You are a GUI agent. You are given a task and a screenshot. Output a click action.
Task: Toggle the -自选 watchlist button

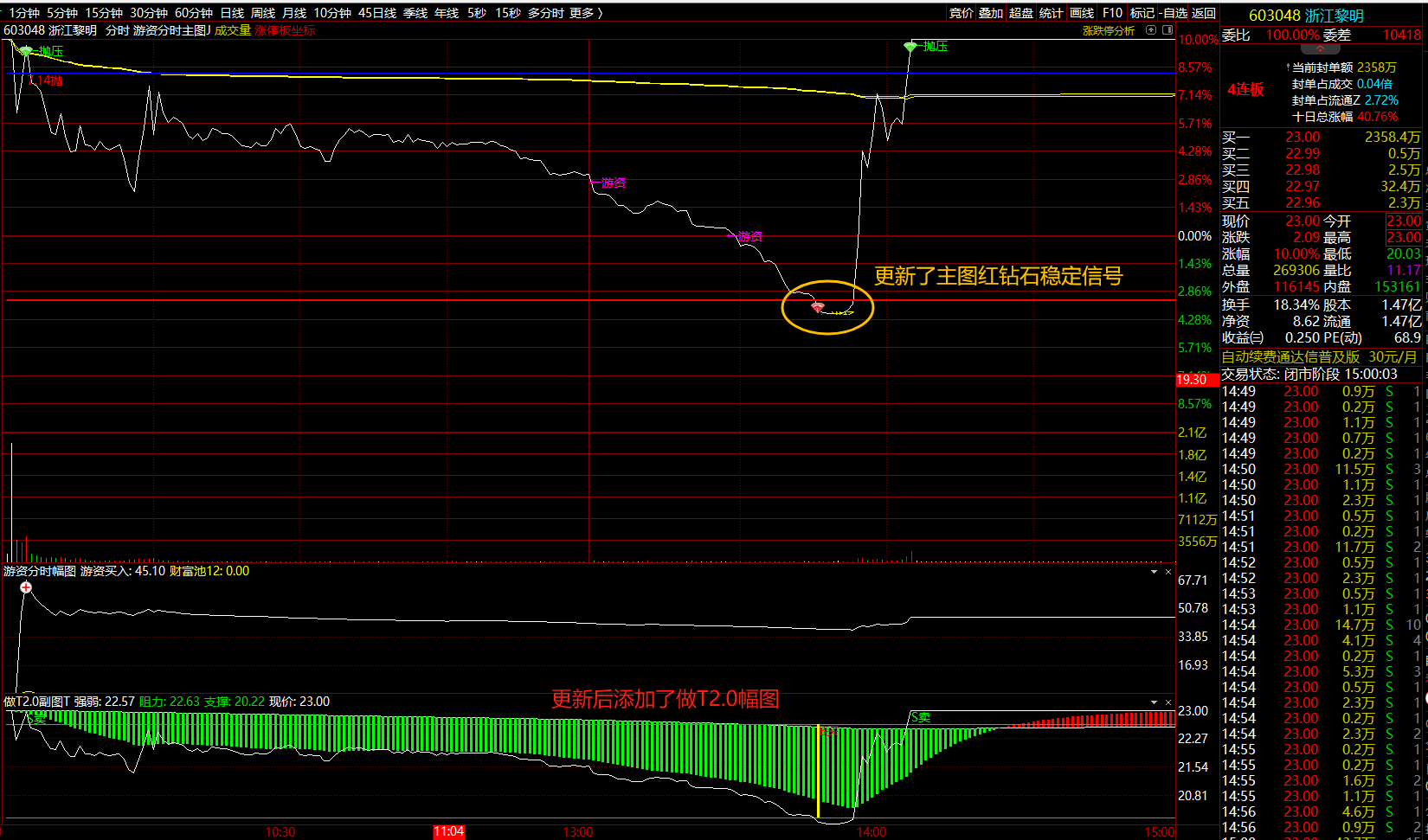[x=1173, y=13]
